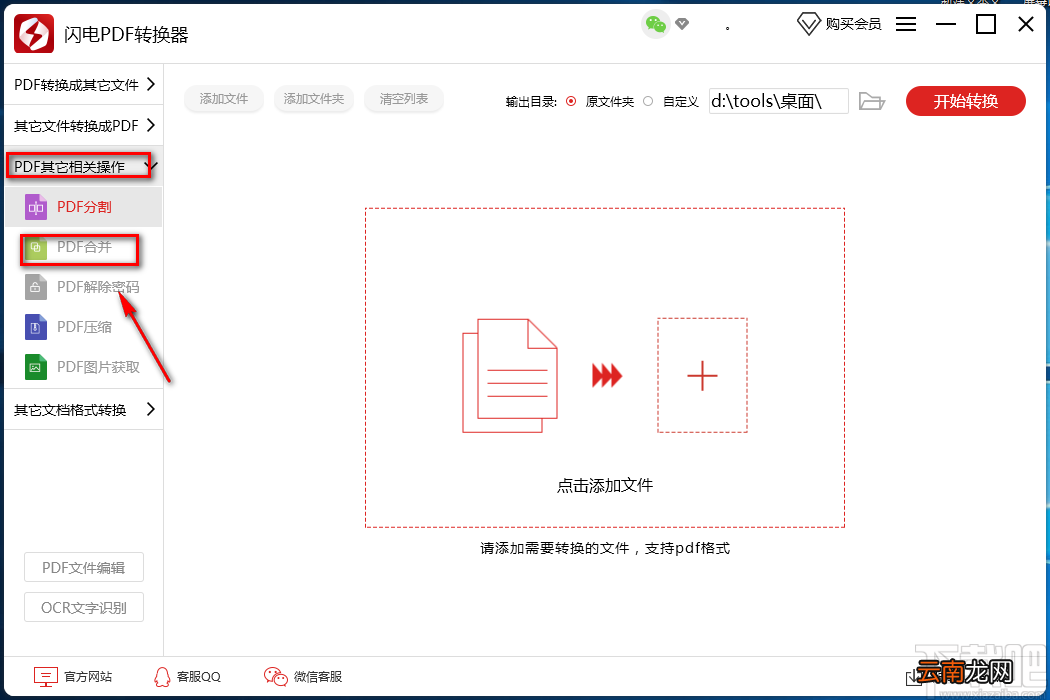
Task: Click the plus box to add file
Action: point(702,375)
